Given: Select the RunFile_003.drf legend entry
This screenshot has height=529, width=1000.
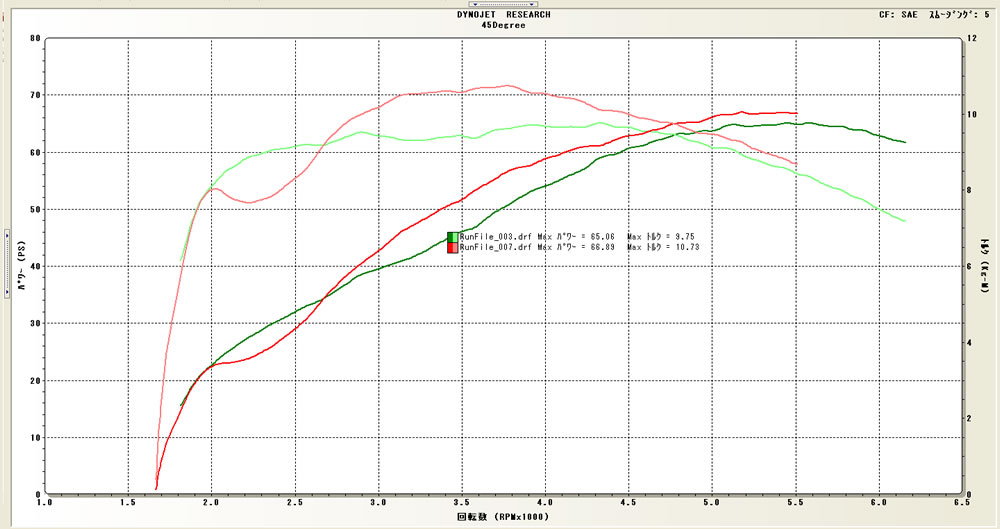Looking at the screenshot, I should (x=496, y=237).
